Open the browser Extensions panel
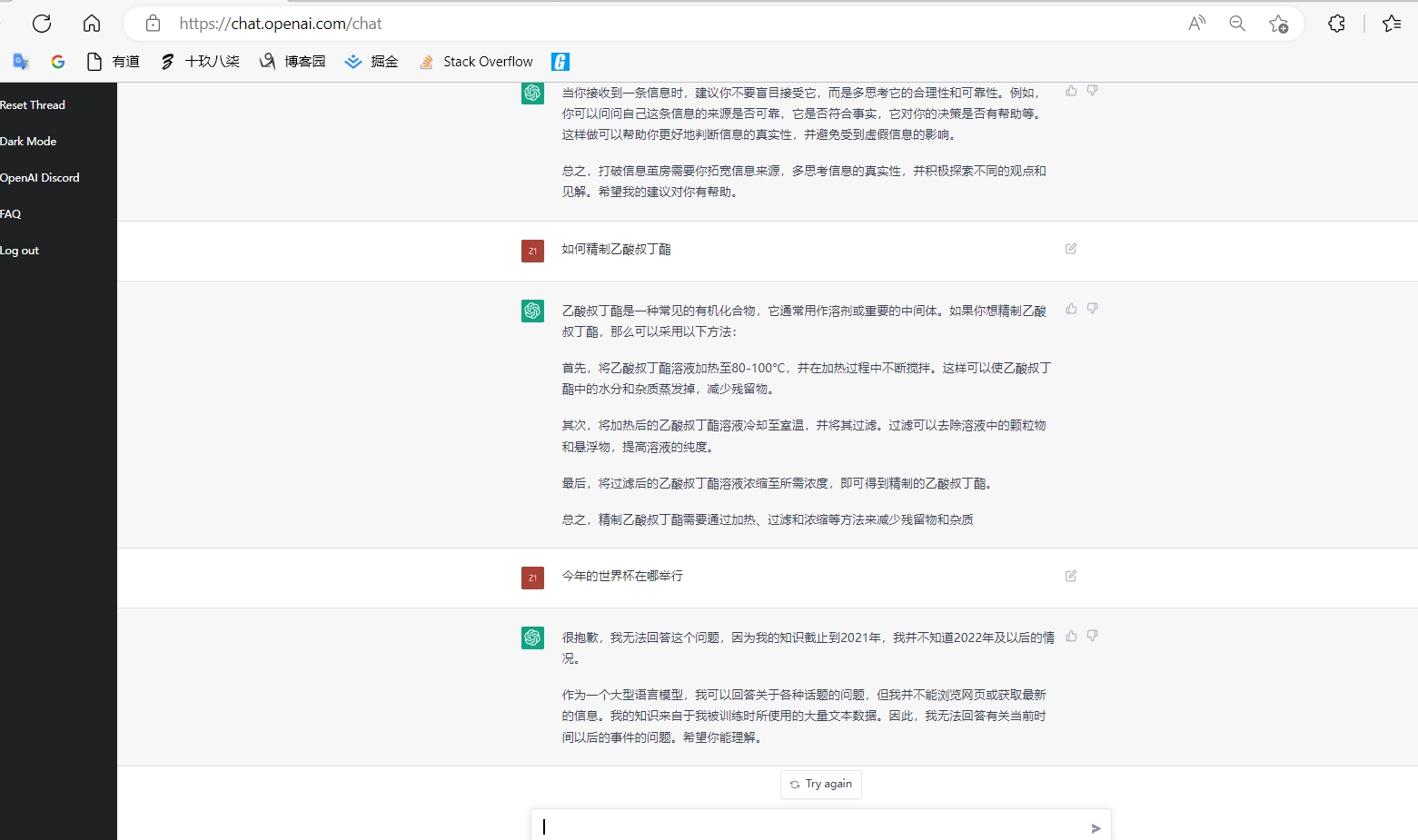1418x840 pixels. [x=1335, y=24]
